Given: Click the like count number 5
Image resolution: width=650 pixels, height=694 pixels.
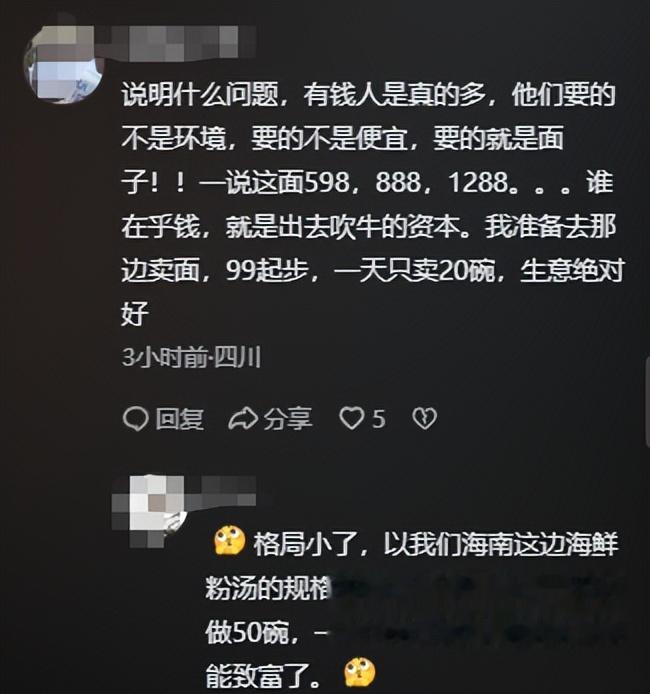Looking at the screenshot, I should [379, 419].
